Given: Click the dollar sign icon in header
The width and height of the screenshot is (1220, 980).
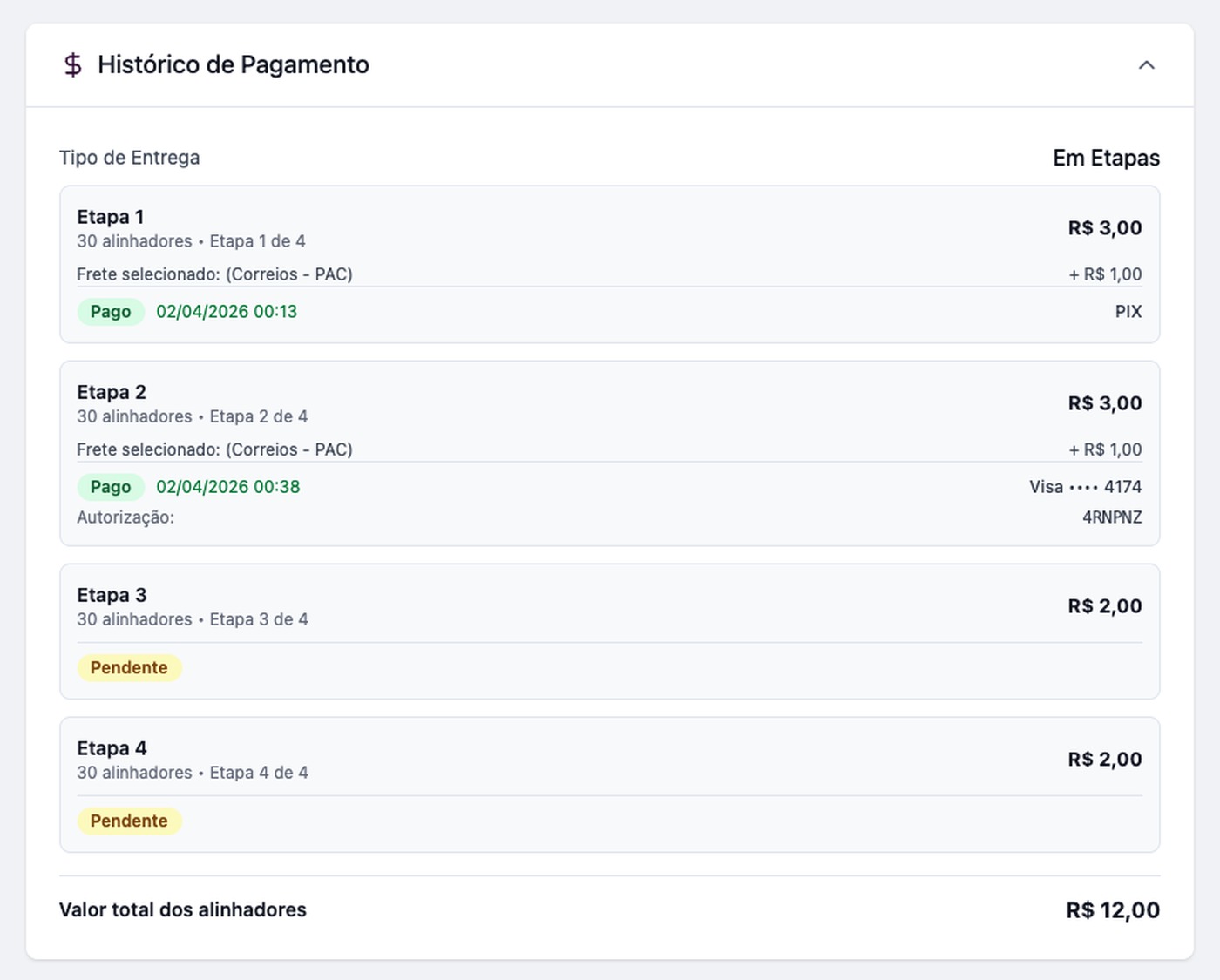Looking at the screenshot, I should [73, 65].
